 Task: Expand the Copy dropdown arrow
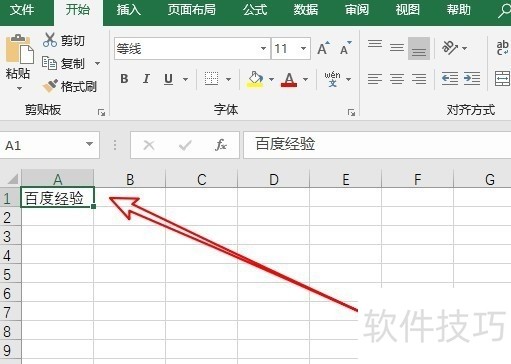[x=97, y=63]
